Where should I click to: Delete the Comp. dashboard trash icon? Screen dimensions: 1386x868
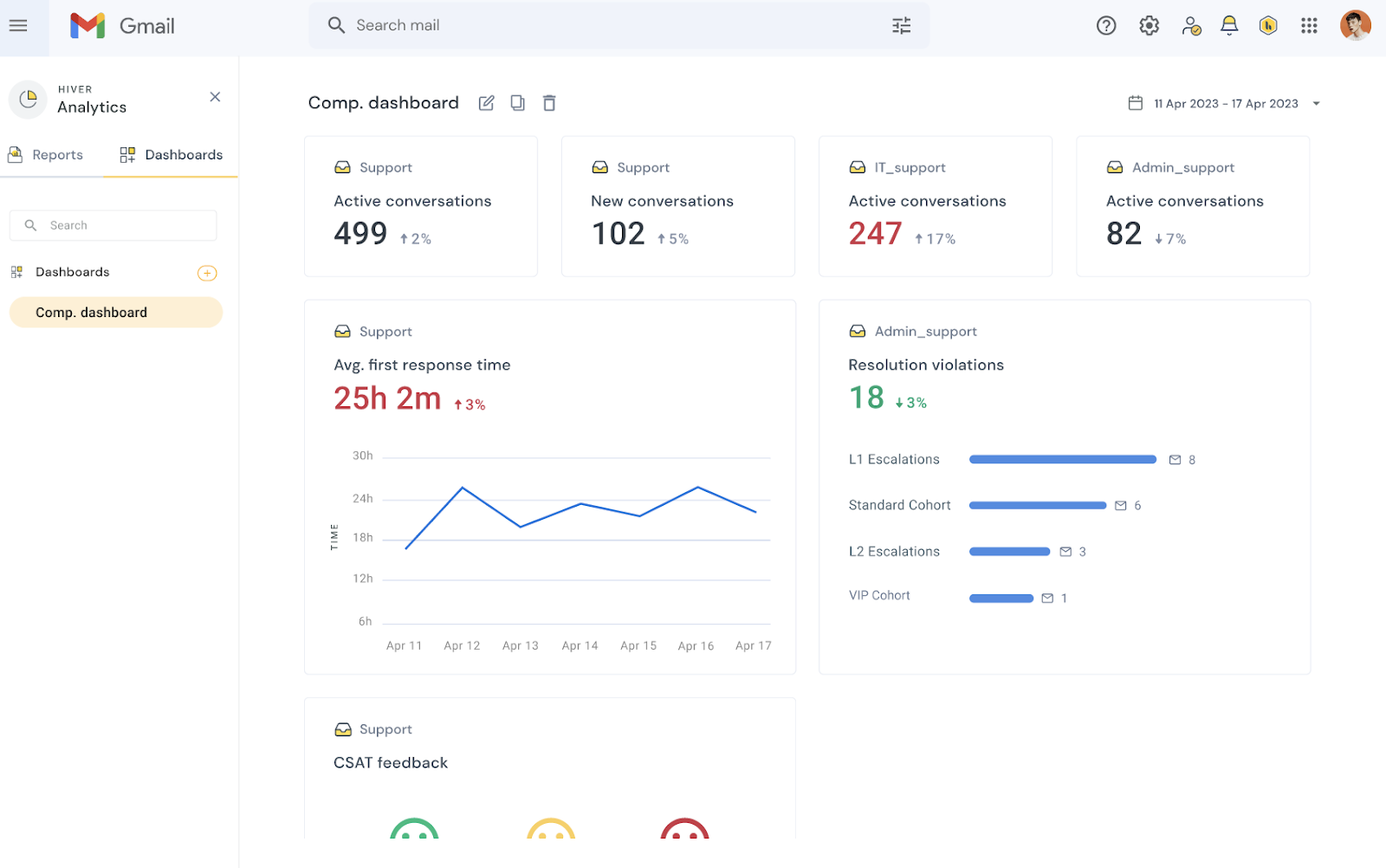click(x=549, y=103)
